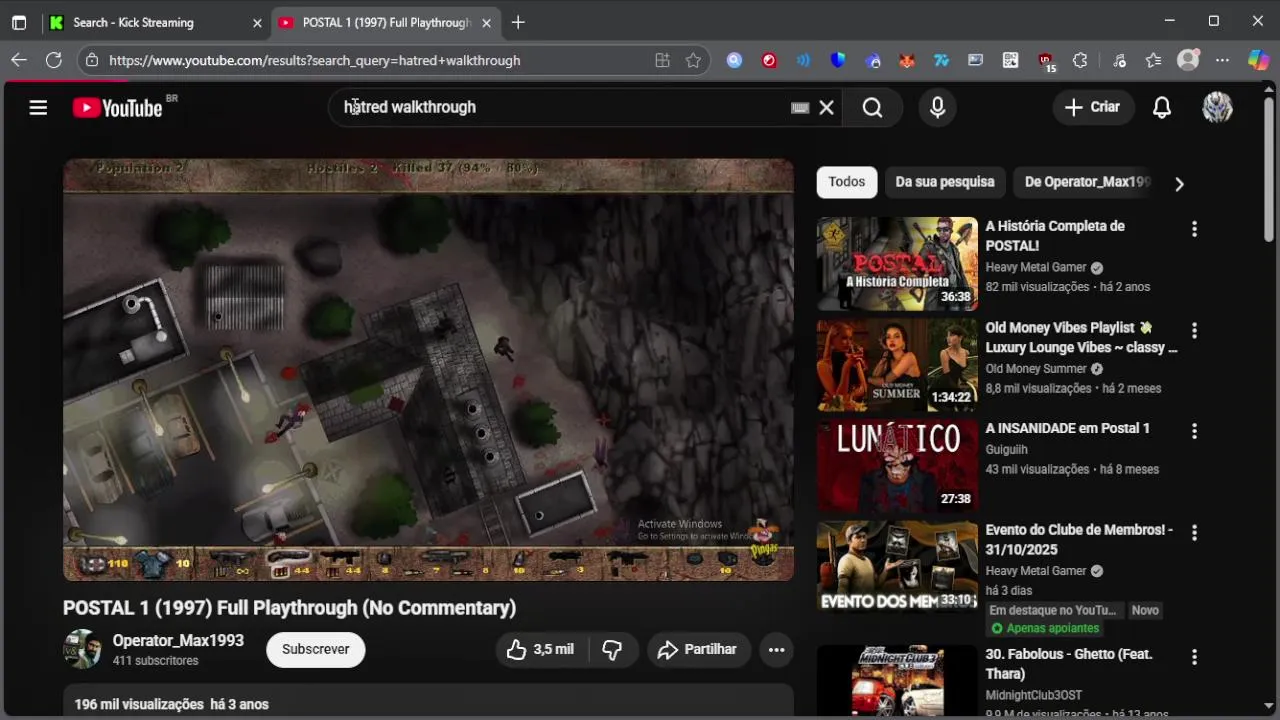The height and width of the screenshot is (720, 1280).
Task: Show more filter chips with right arrow
Action: click(x=1179, y=184)
